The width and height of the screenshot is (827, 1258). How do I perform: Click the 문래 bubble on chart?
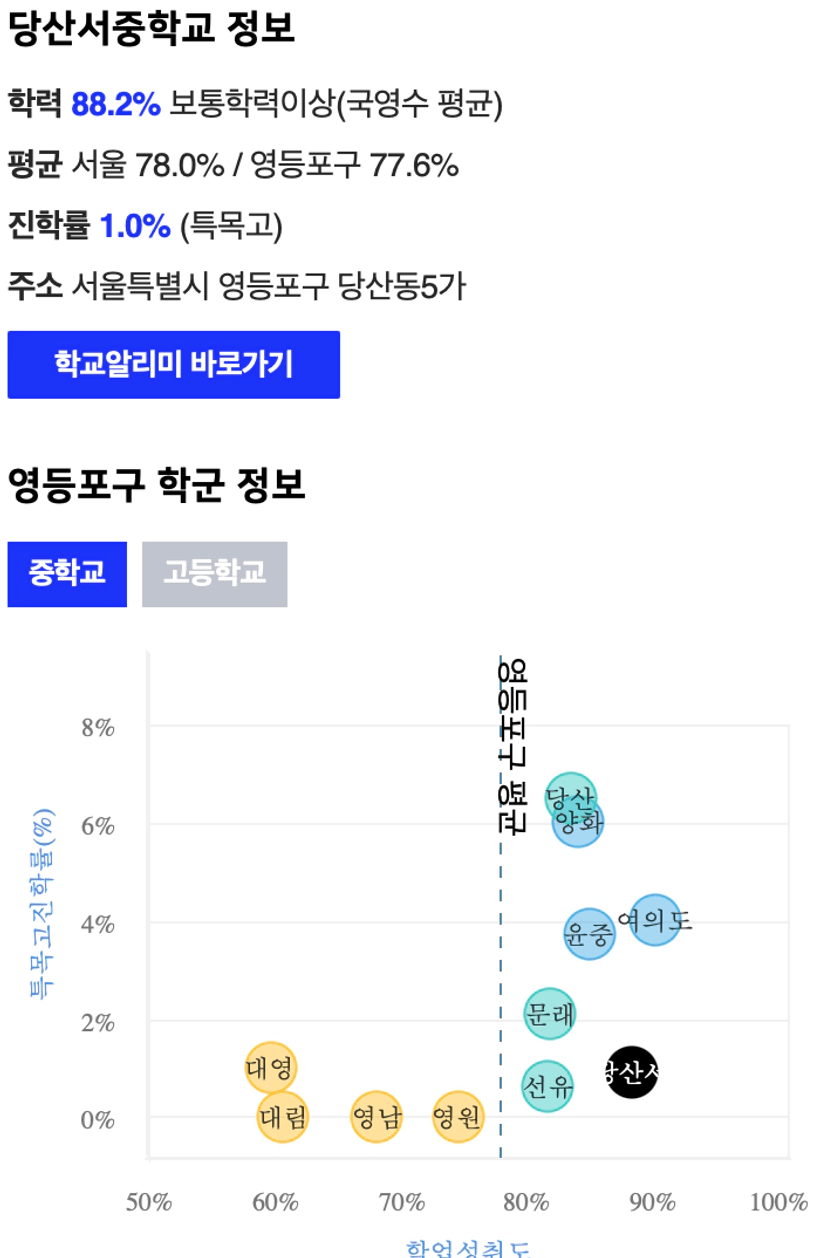549,1014
